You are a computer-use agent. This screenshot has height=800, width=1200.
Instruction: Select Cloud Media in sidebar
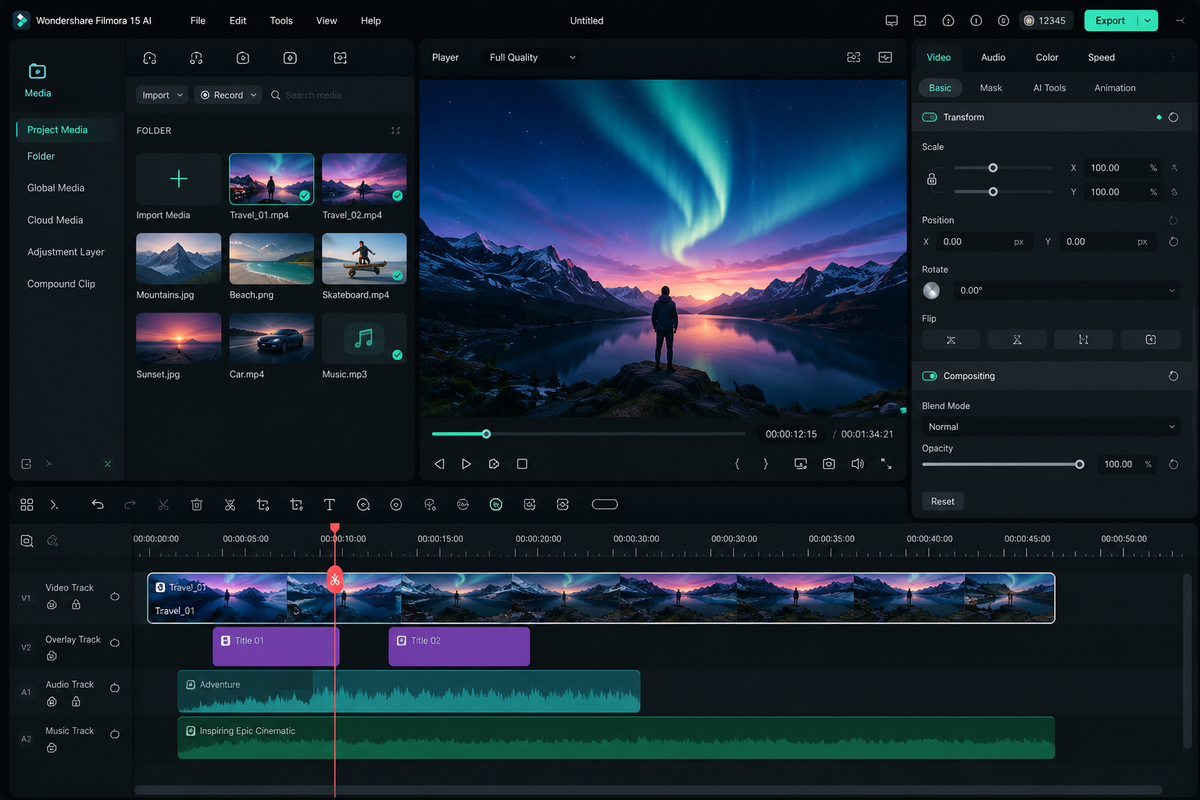point(55,220)
